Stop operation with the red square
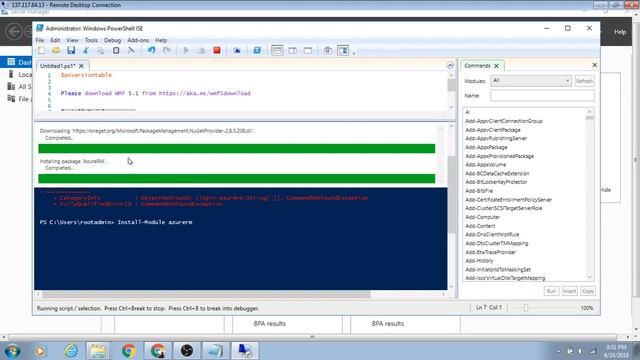The image size is (640, 360). (217, 50)
